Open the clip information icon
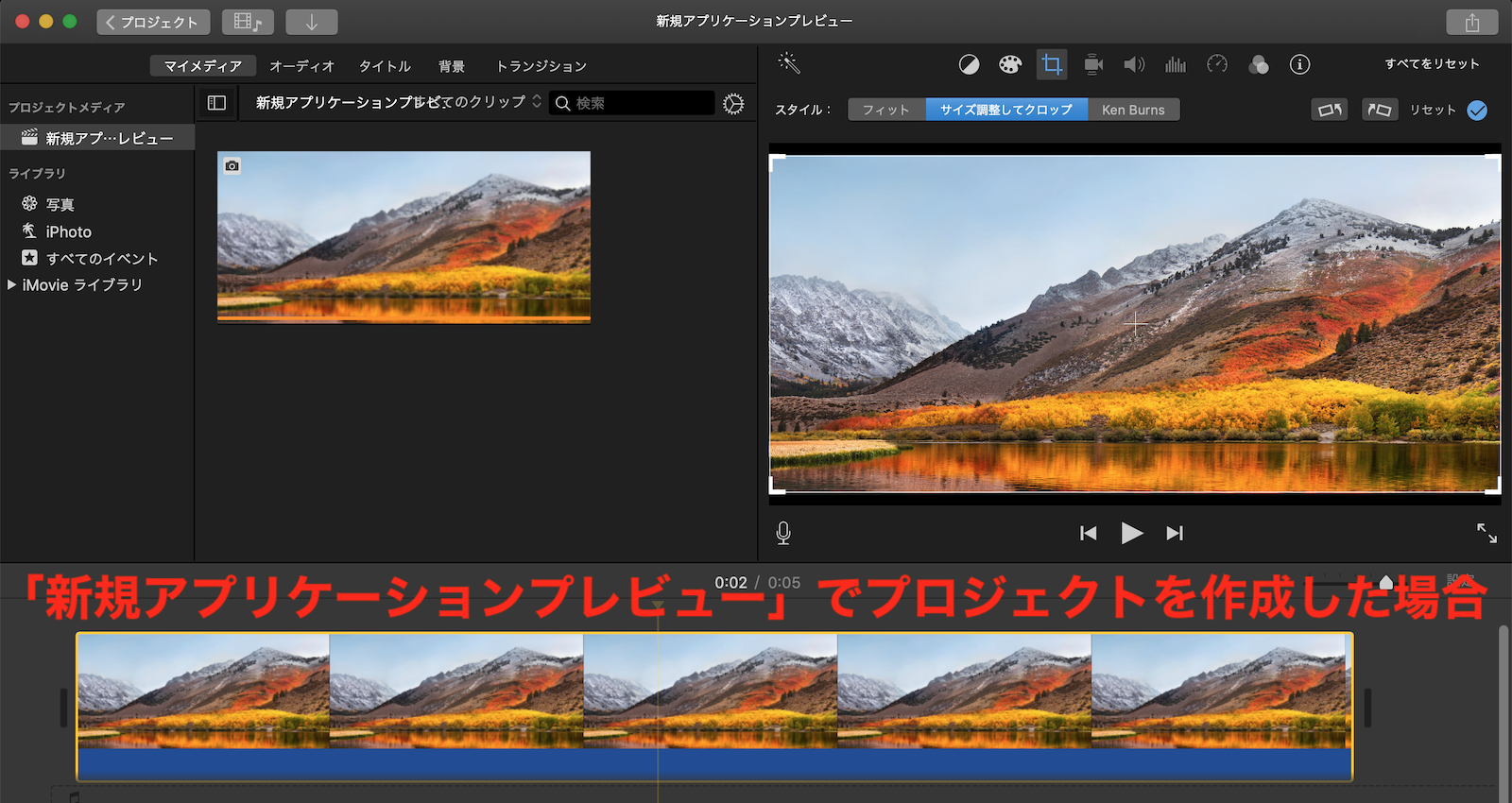Viewport: 1512px width, 803px height. pyautogui.click(x=1300, y=64)
